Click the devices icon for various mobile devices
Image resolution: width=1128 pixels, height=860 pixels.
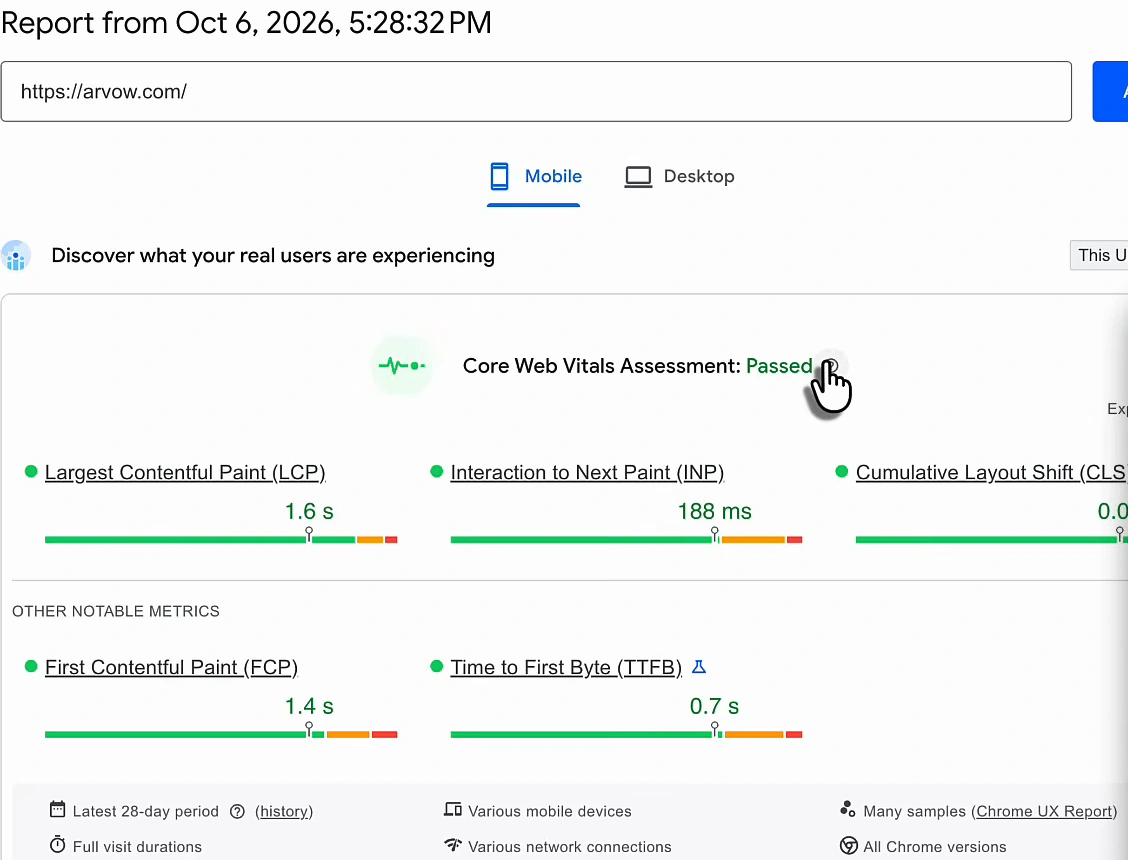point(452,810)
